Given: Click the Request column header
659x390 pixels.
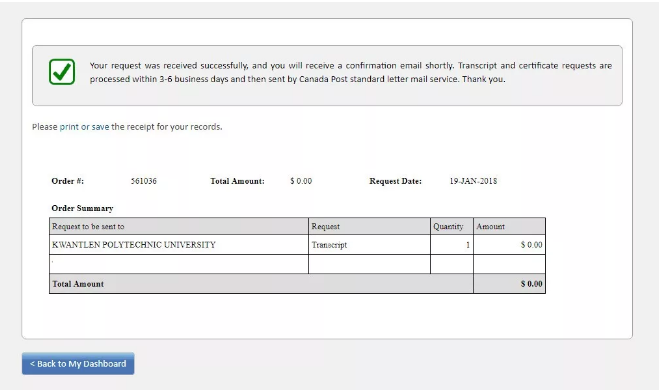Looking at the screenshot, I should [369, 226].
